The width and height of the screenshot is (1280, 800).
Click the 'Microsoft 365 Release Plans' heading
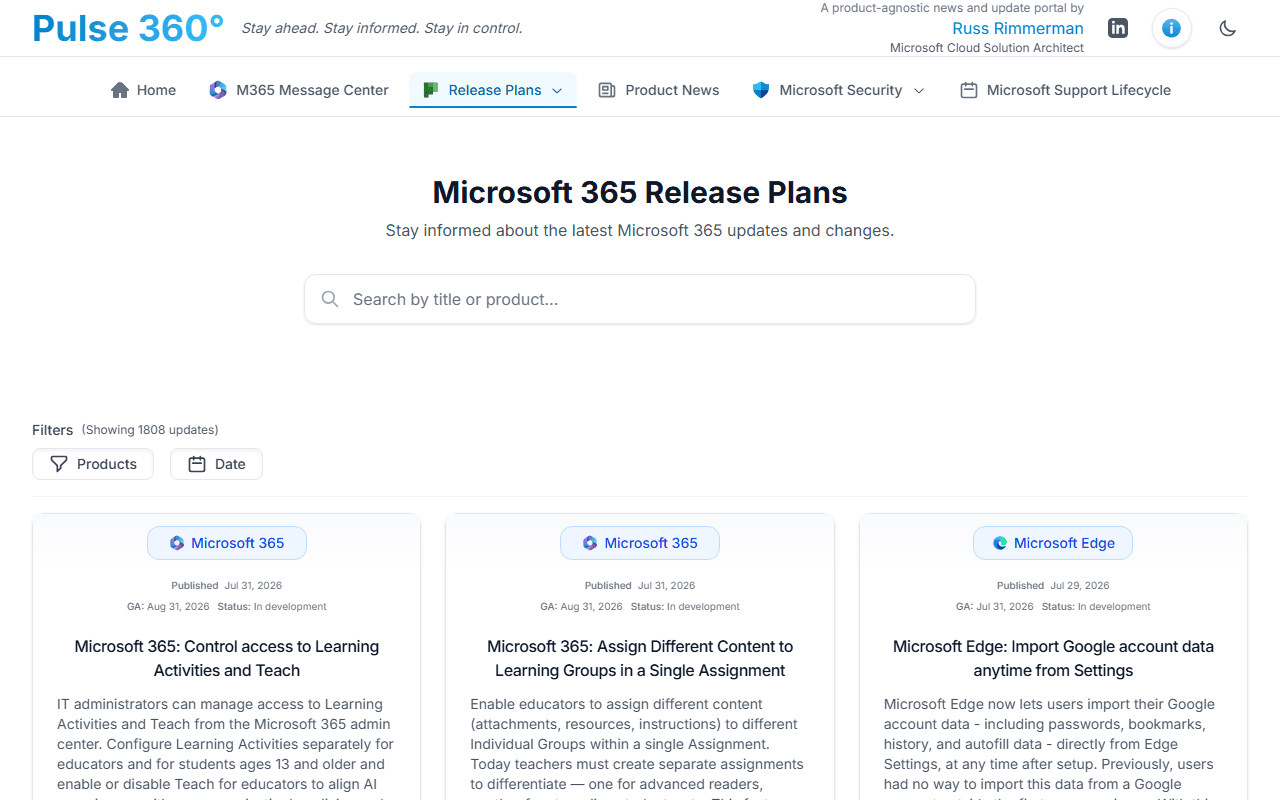tap(640, 192)
